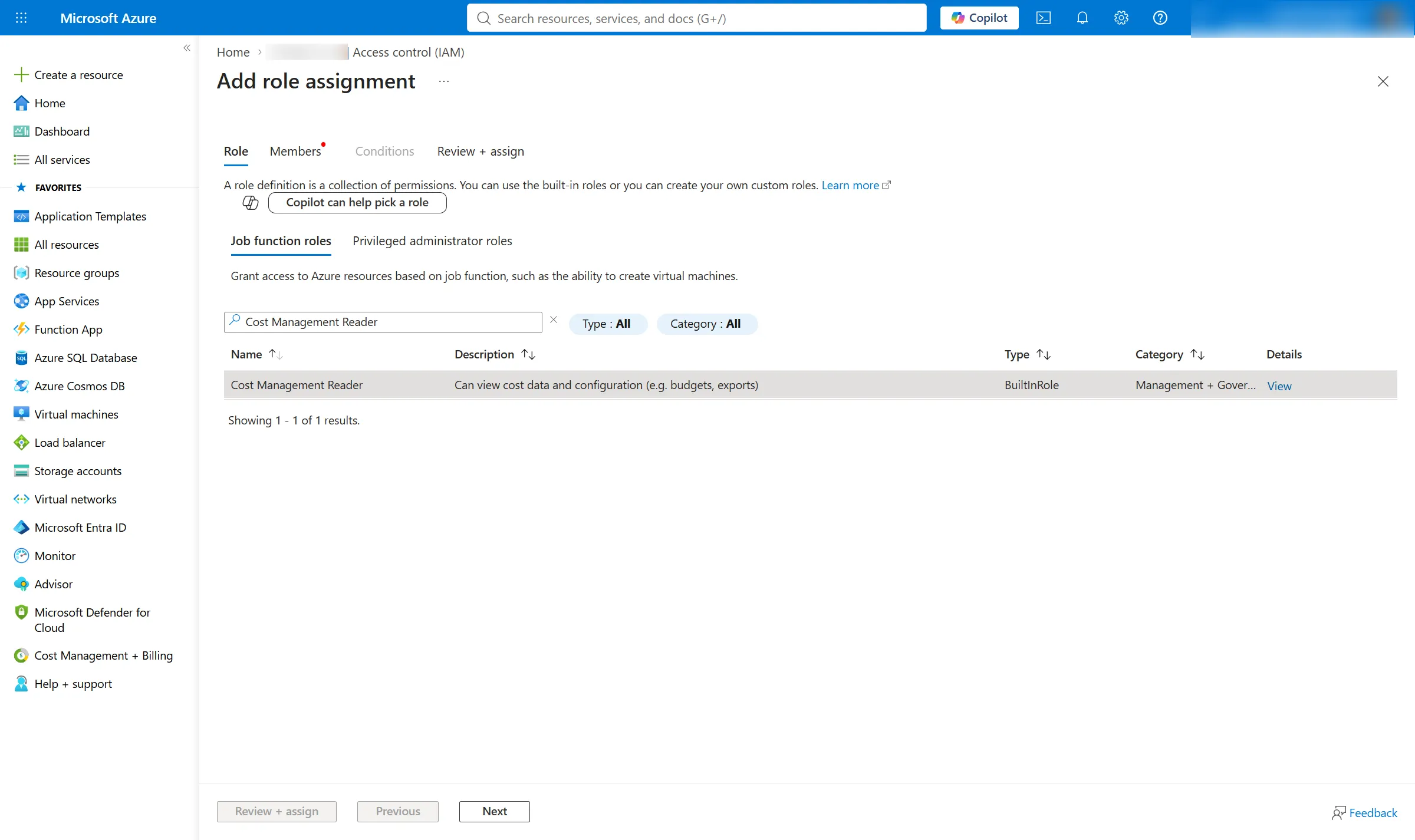Screen dimensions: 1415x840
Task: Open the Category : All filter
Action: point(706,324)
